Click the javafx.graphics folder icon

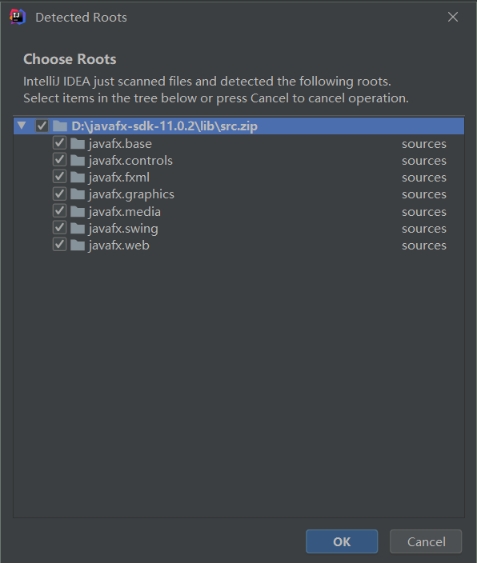(x=77, y=194)
